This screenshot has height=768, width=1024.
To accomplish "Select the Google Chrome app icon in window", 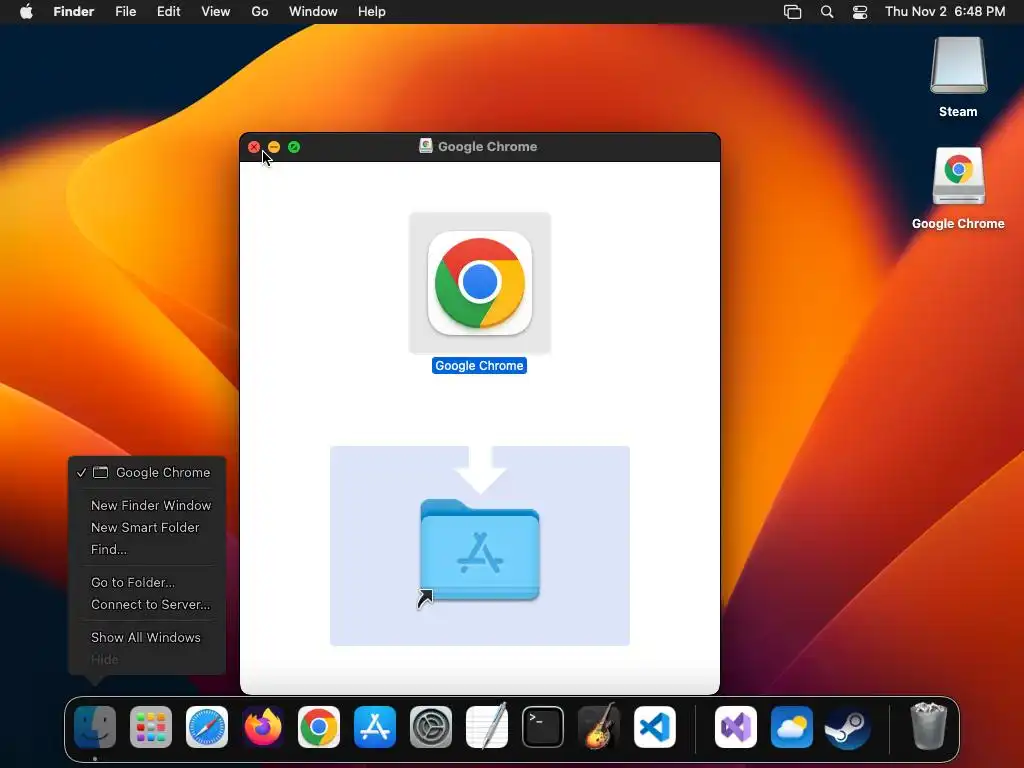I will pos(480,283).
